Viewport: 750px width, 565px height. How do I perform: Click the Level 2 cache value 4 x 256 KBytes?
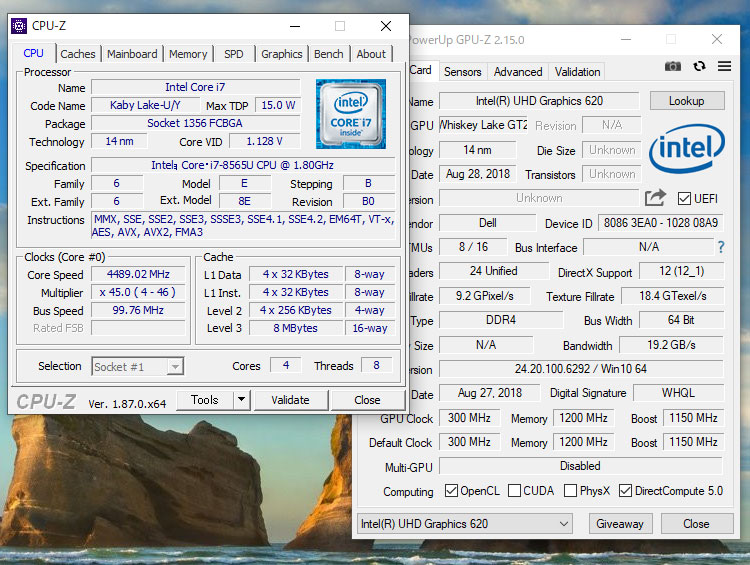coord(296,310)
